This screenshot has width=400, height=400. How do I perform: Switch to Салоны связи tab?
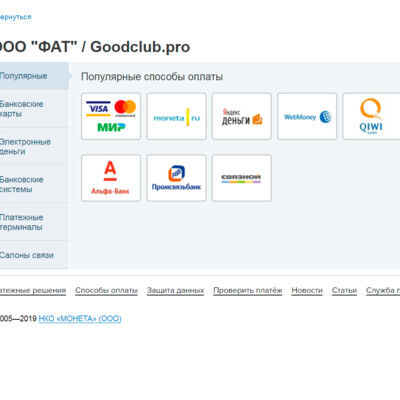coord(34,255)
